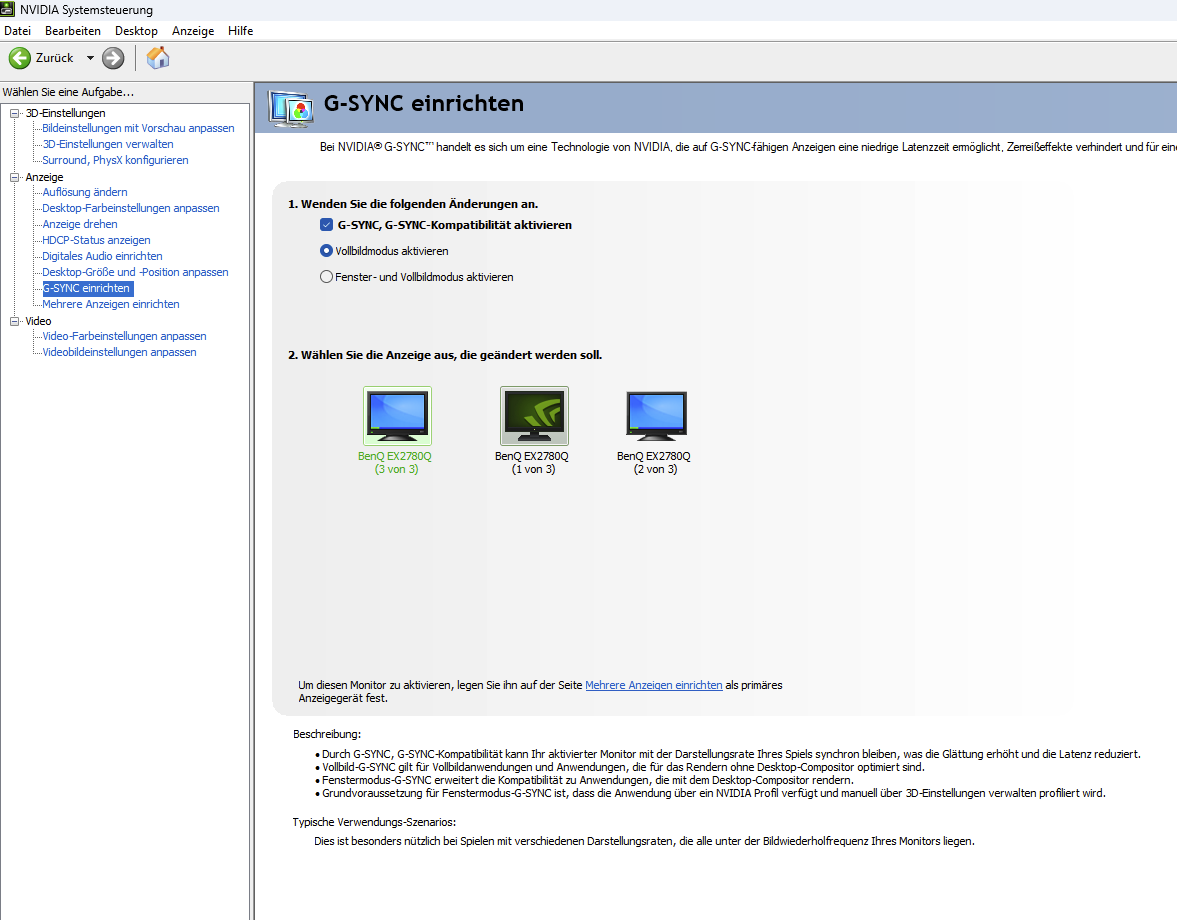The image size is (1177, 920).
Task: Select Vollbildmodus aktivieren radio button
Action: [x=327, y=251]
